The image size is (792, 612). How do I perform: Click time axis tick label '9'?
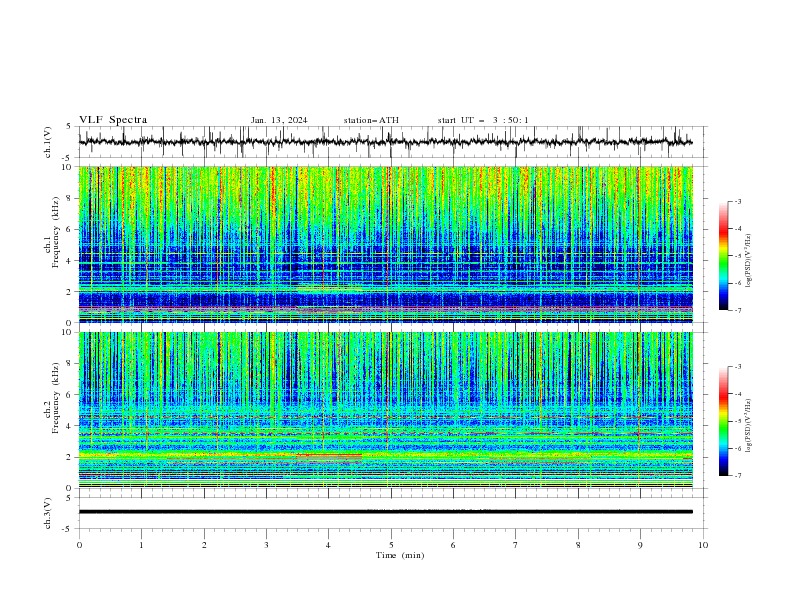point(640,545)
